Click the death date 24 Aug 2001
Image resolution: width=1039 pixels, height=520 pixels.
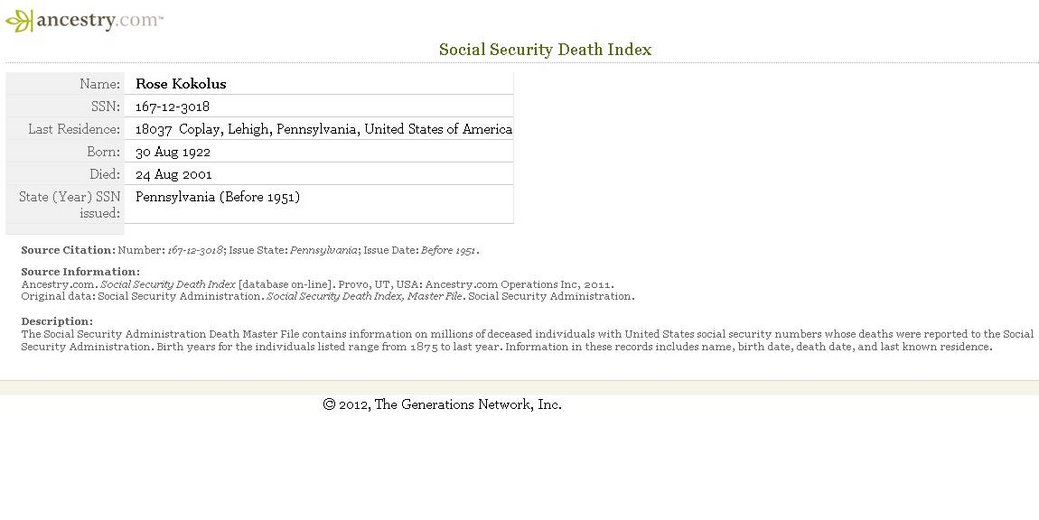(x=174, y=174)
